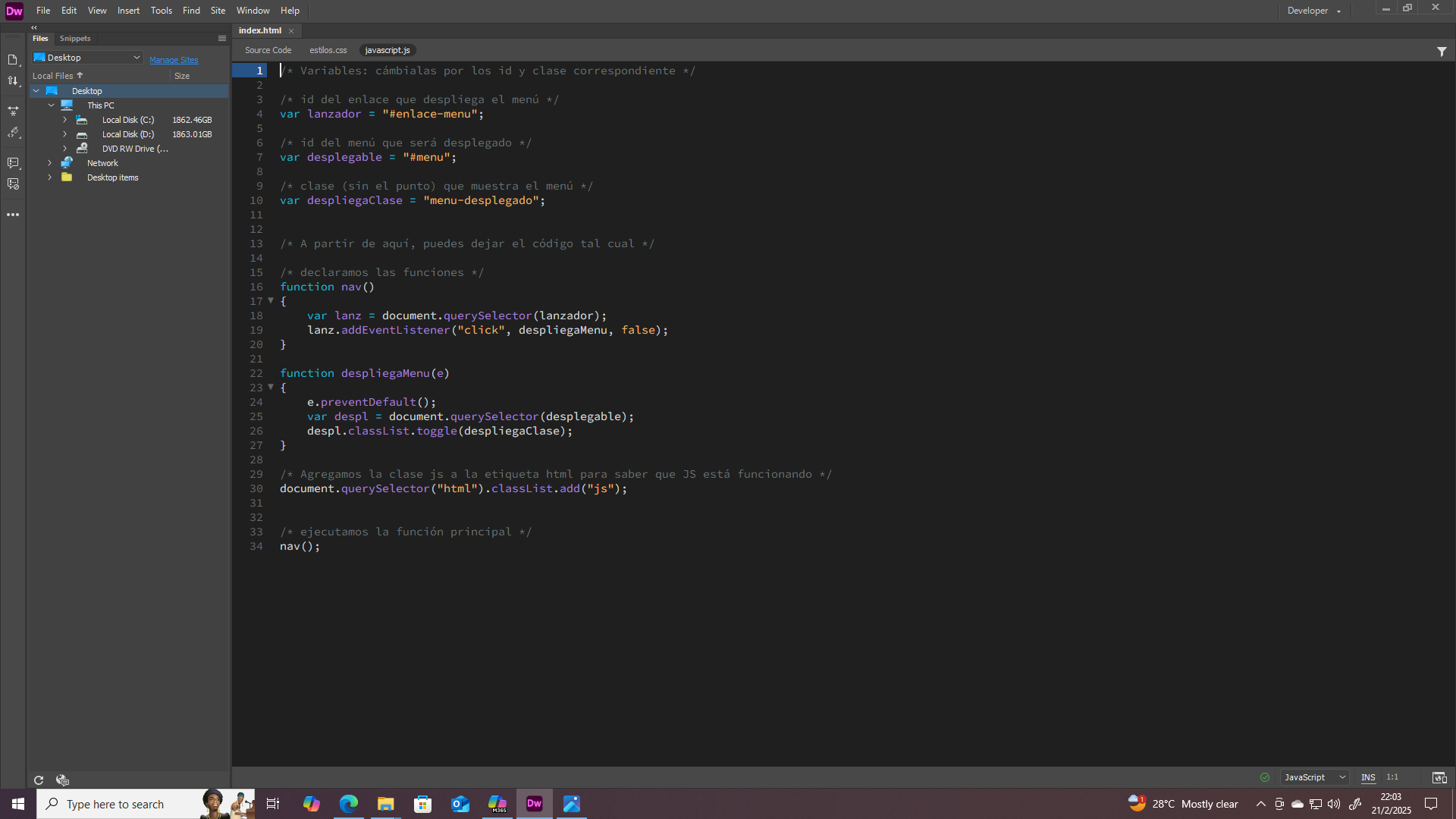
Task: Expand the Network node
Action: 49,162
